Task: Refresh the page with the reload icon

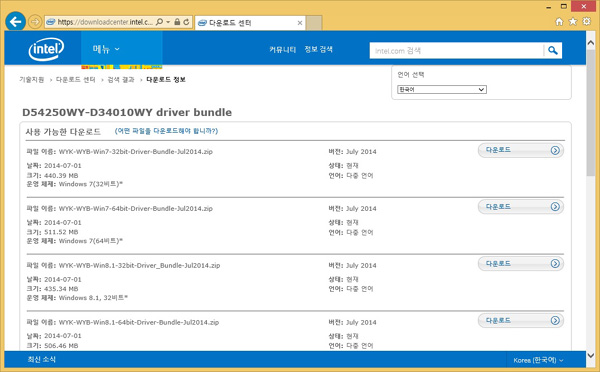Action: pyautogui.click(x=186, y=22)
